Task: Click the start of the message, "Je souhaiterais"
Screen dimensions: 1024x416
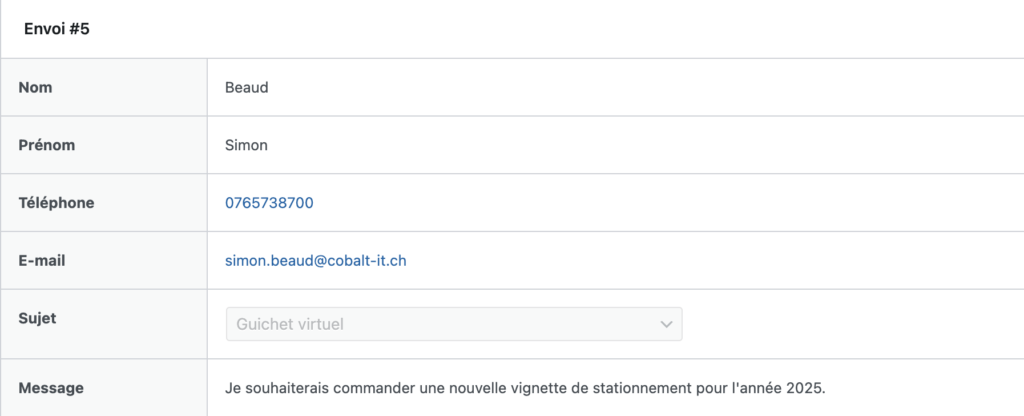Action: pos(275,388)
